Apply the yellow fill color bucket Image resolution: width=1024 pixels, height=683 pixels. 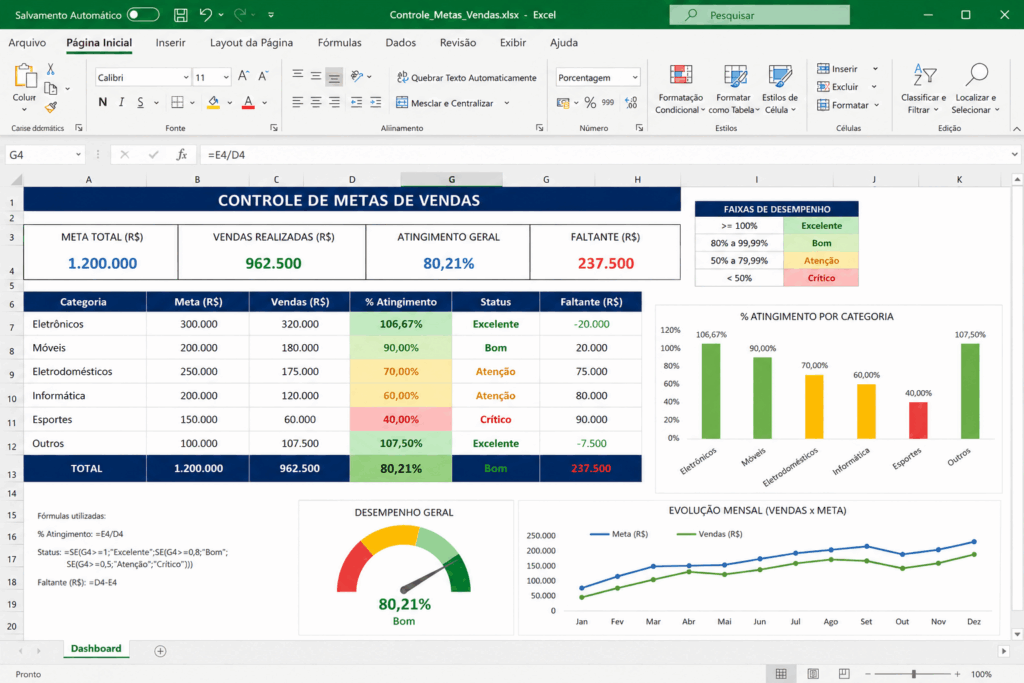pyautogui.click(x=213, y=102)
